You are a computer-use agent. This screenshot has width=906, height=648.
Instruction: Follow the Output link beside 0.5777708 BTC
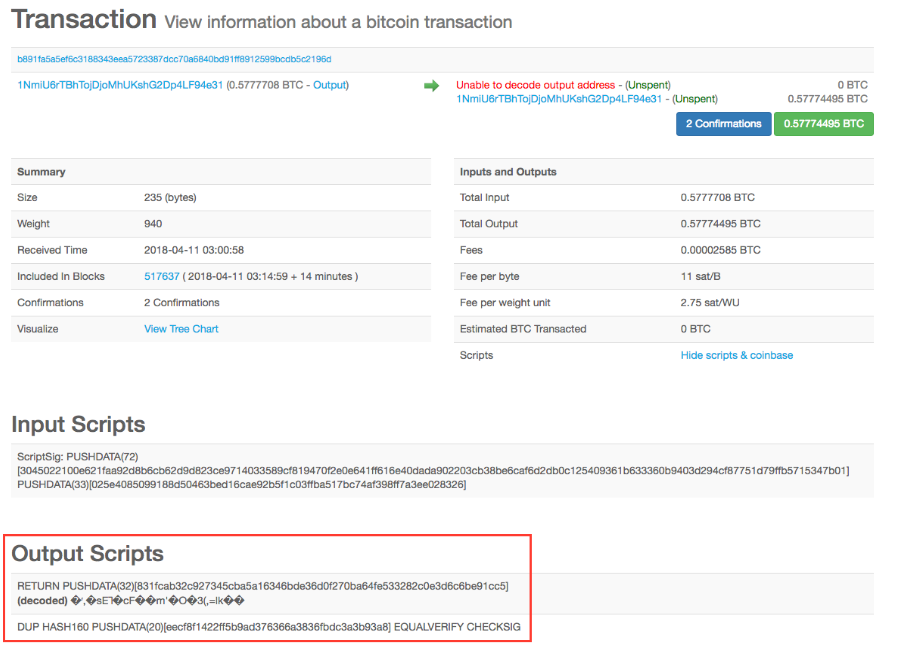329,85
